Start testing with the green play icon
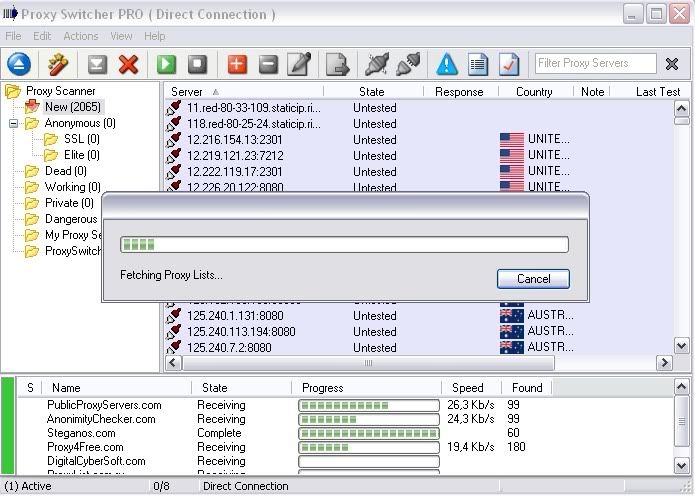This screenshot has height=496, width=695. 166,64
